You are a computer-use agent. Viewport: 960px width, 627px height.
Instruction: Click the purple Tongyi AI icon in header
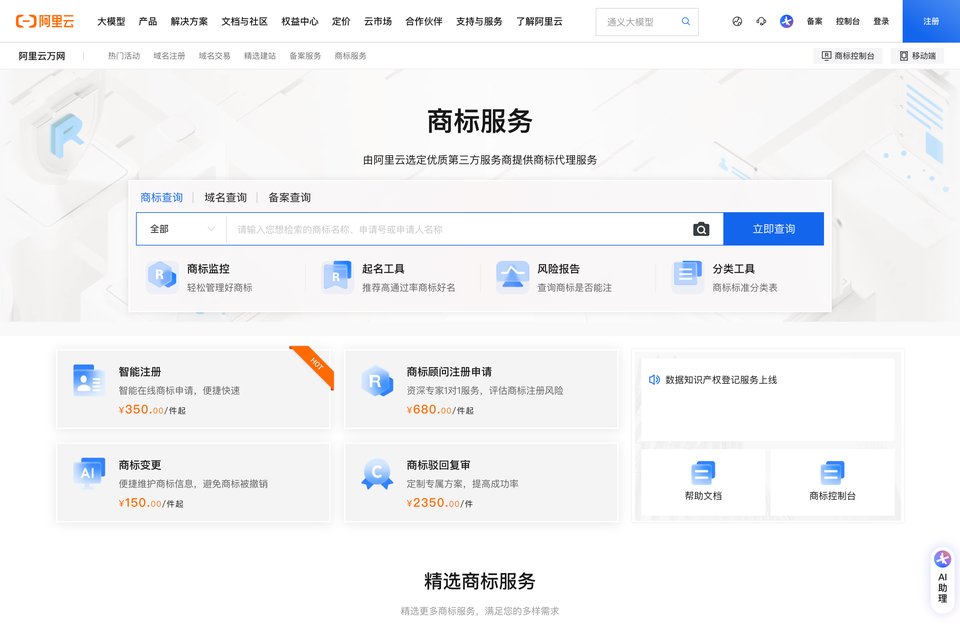point(787,21)
